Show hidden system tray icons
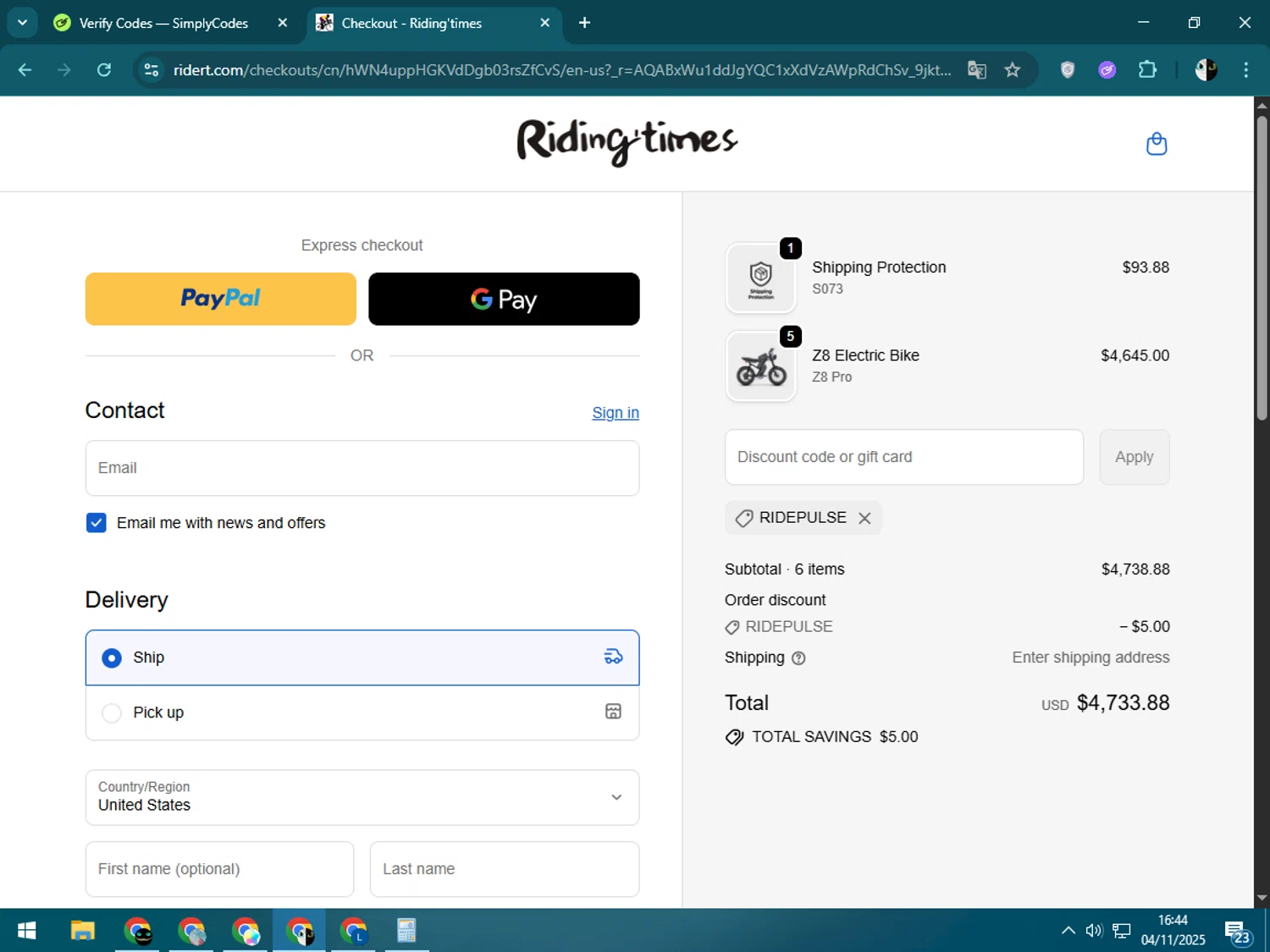The image size is (1270, 952). coord(1068,931)
